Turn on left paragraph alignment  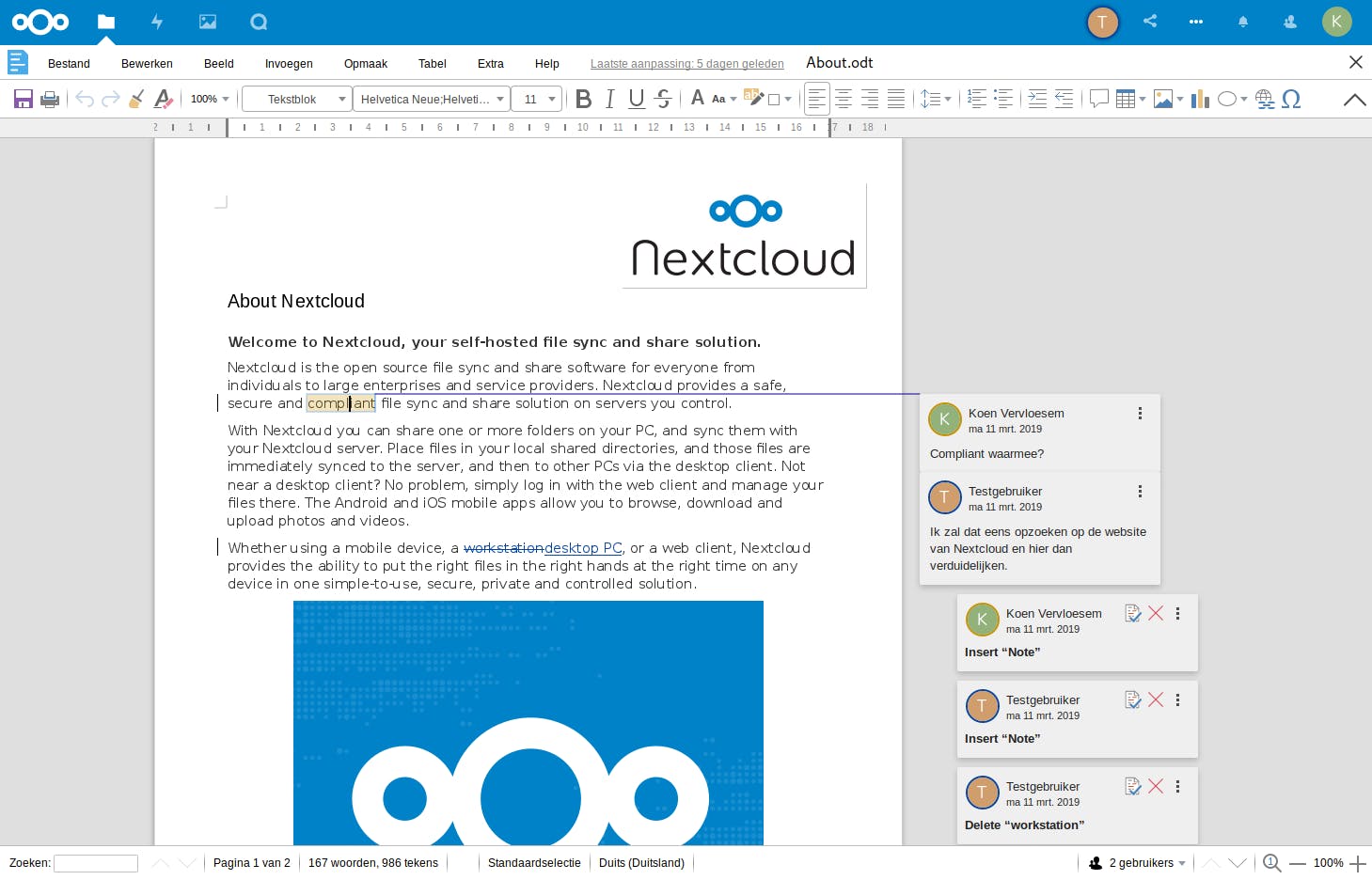tap(817, 99)
